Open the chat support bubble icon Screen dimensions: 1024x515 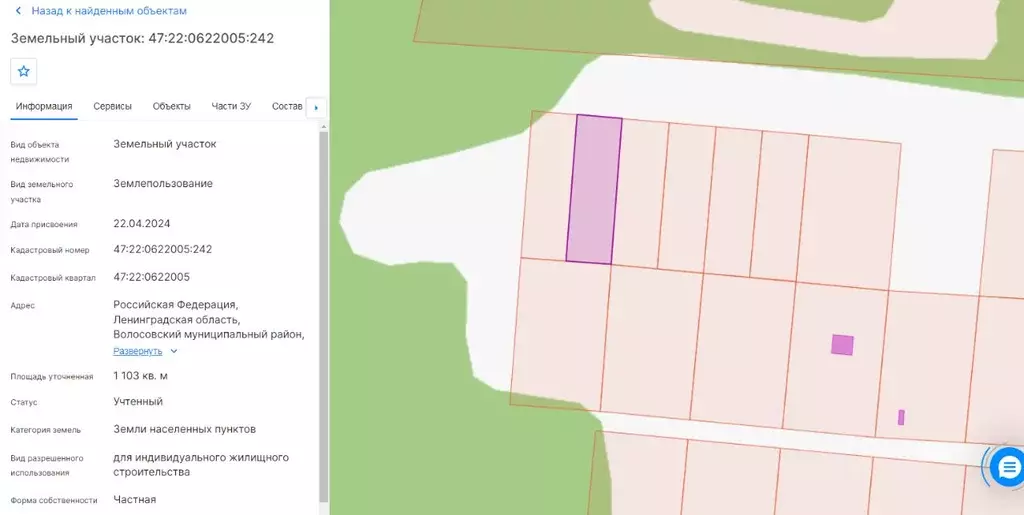tap(1008, 467)
